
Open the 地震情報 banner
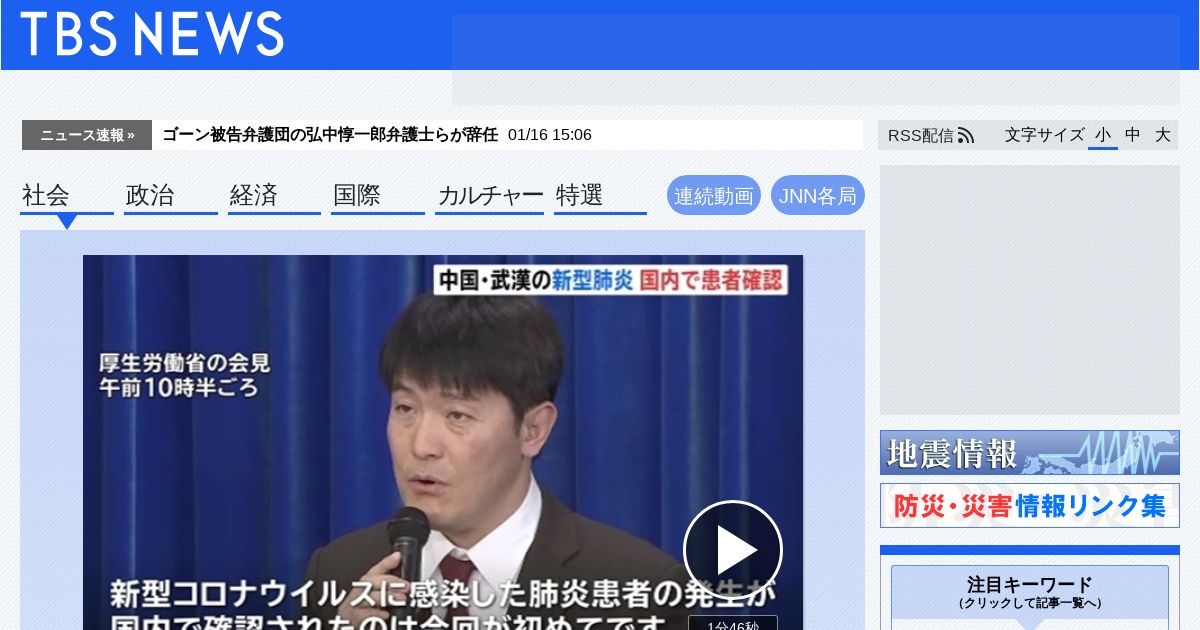[x=1030, y=453]
